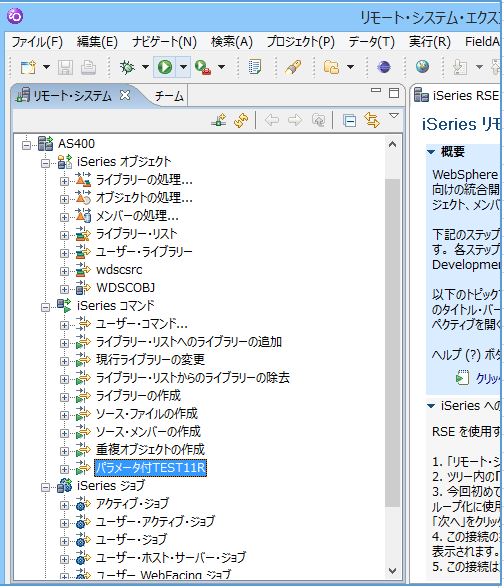
Task: Click the forward arrow in Remote Systems toolbar
Action: pyautogui.click(x=295, y=120)
